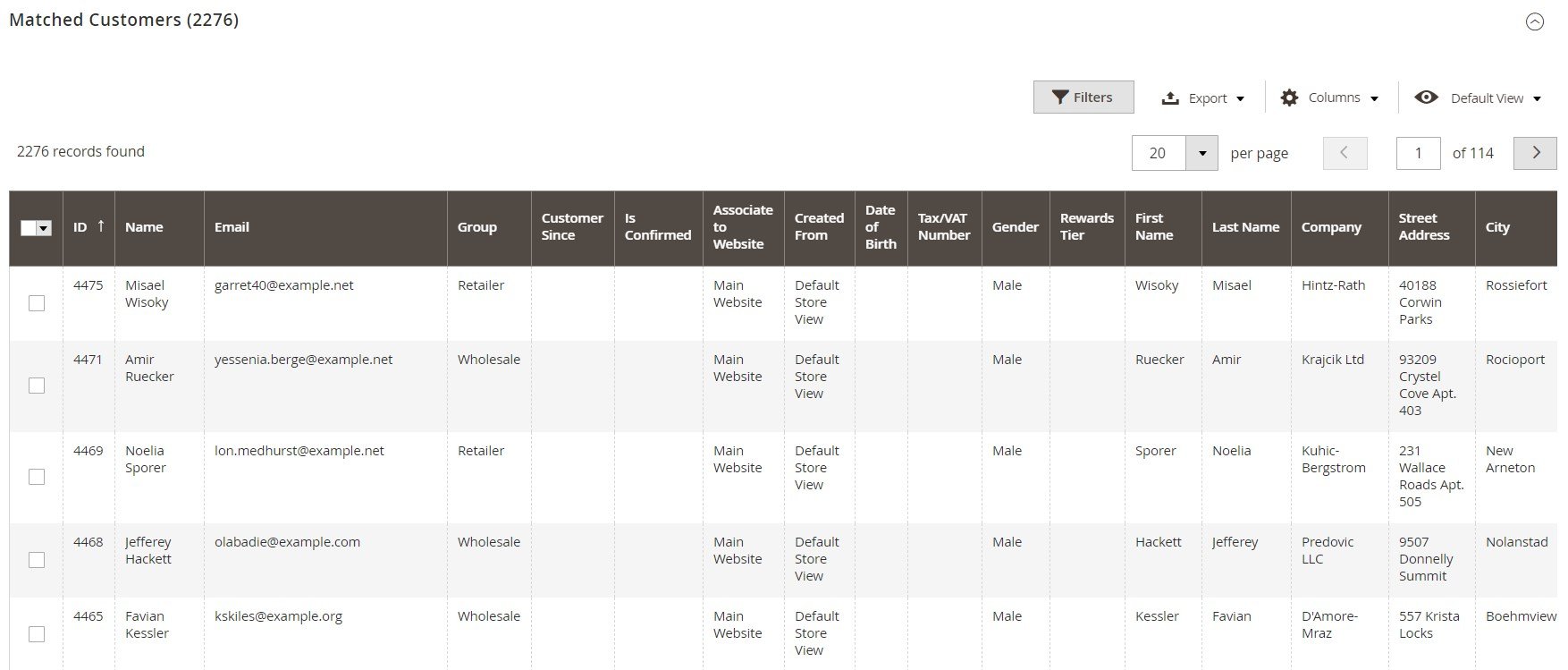Sort by the Tax/VAT Number column header
The height and width of the screenshot is (670, 1568).
(944, 227)
